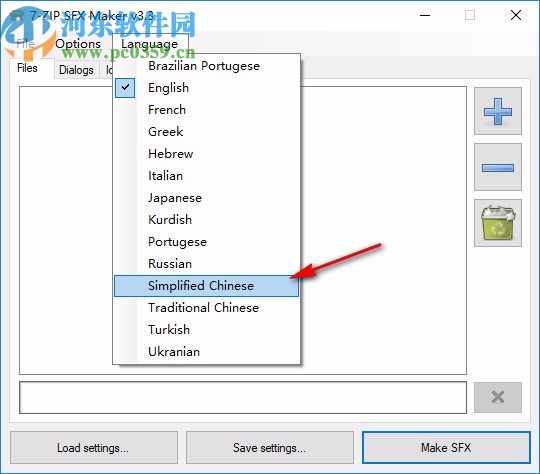
Task: Switch to the Dialogs tab
Action: click(x=76, y=70)
